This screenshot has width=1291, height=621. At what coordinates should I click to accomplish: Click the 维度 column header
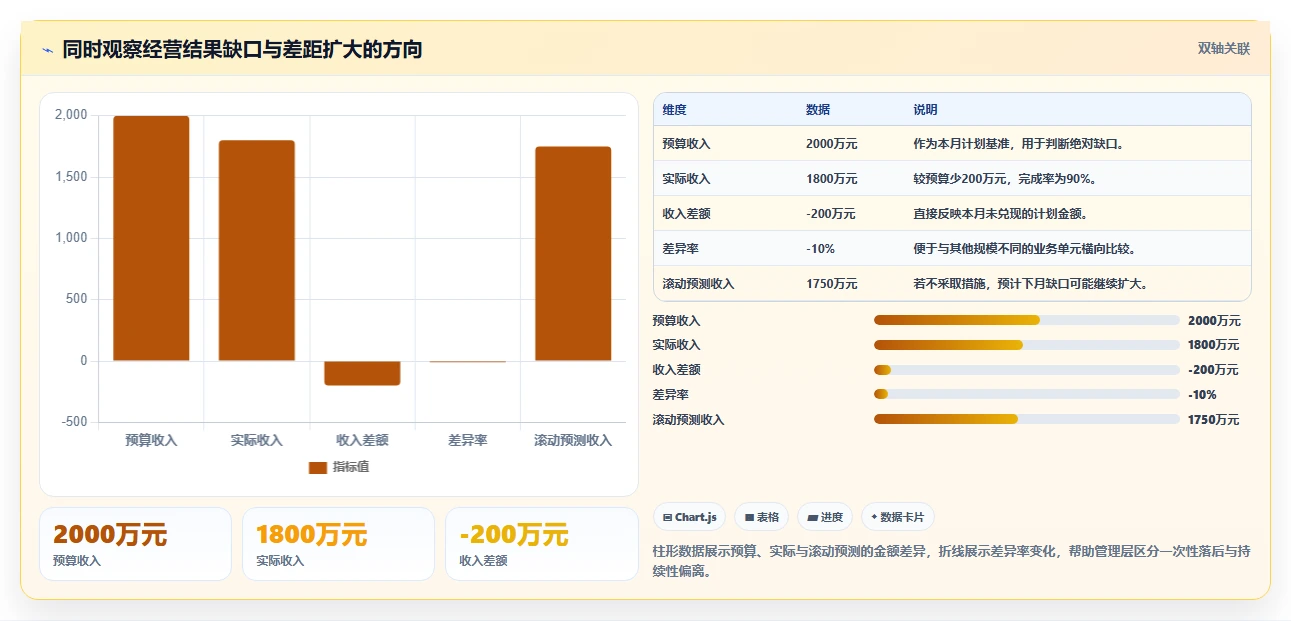pos(674,110)
